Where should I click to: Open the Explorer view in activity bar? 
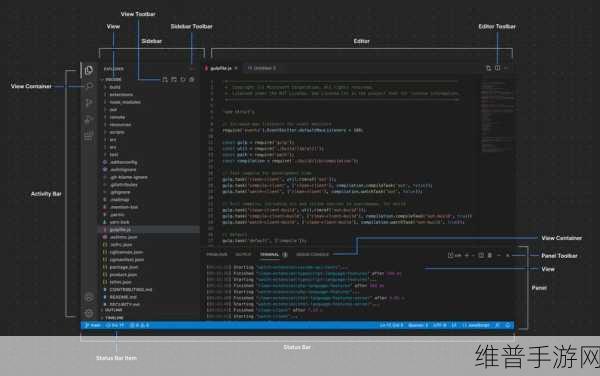(89, 70)
